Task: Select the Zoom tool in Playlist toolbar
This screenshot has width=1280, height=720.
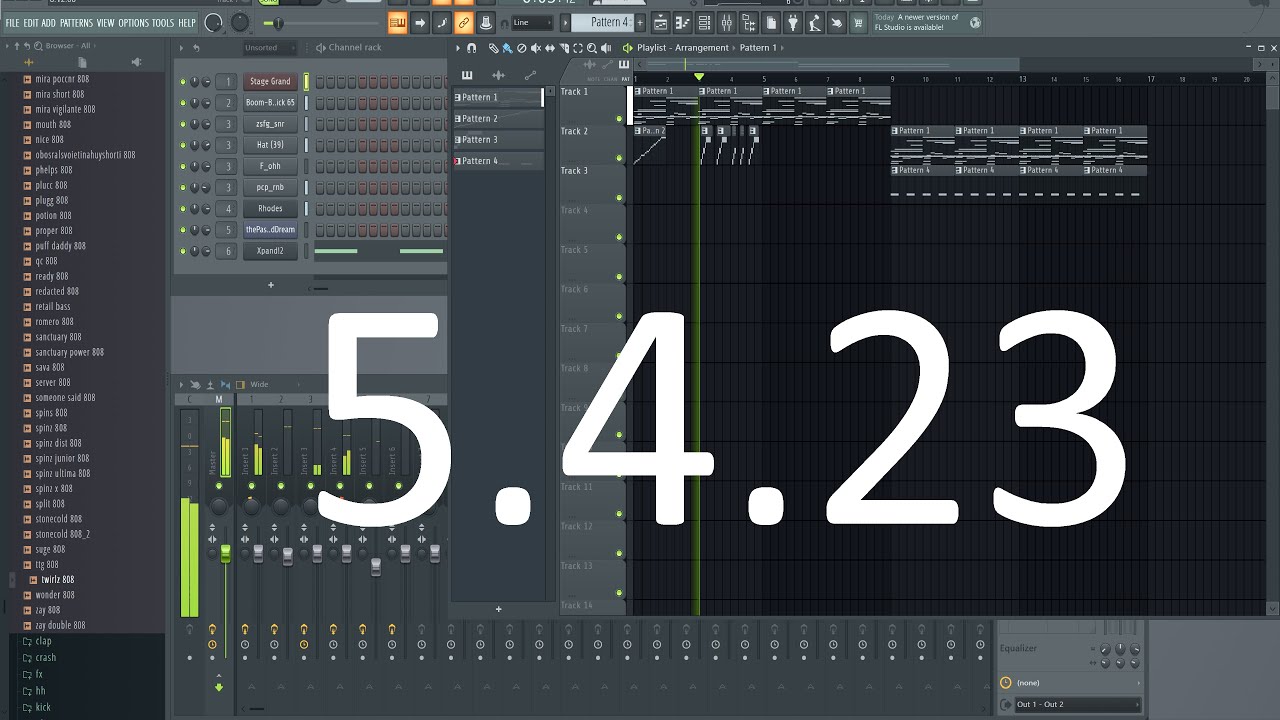Action: click(x=591, y=47)
